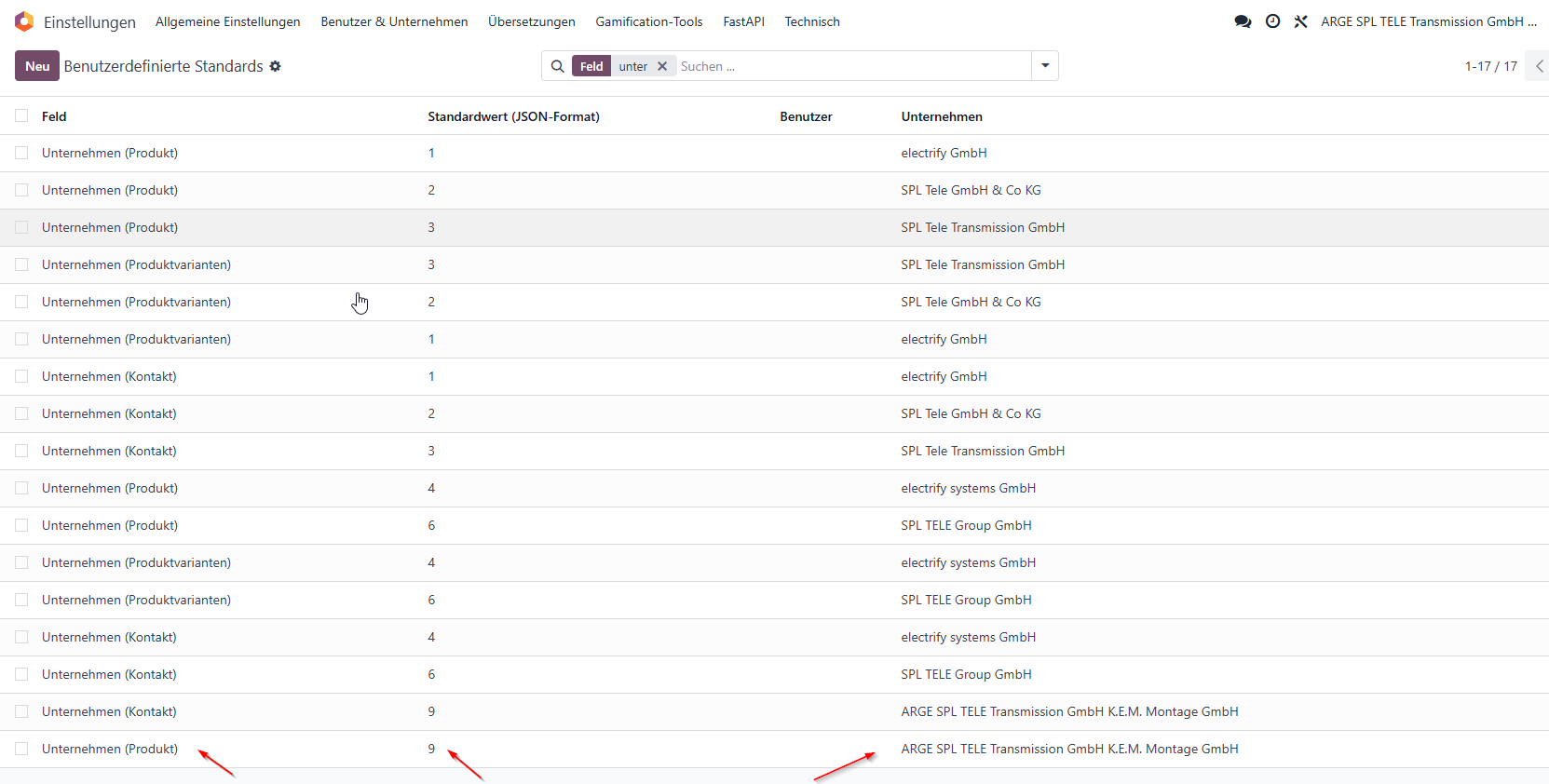Open the debug tools icon
1549x784 pixels.
1300,21
